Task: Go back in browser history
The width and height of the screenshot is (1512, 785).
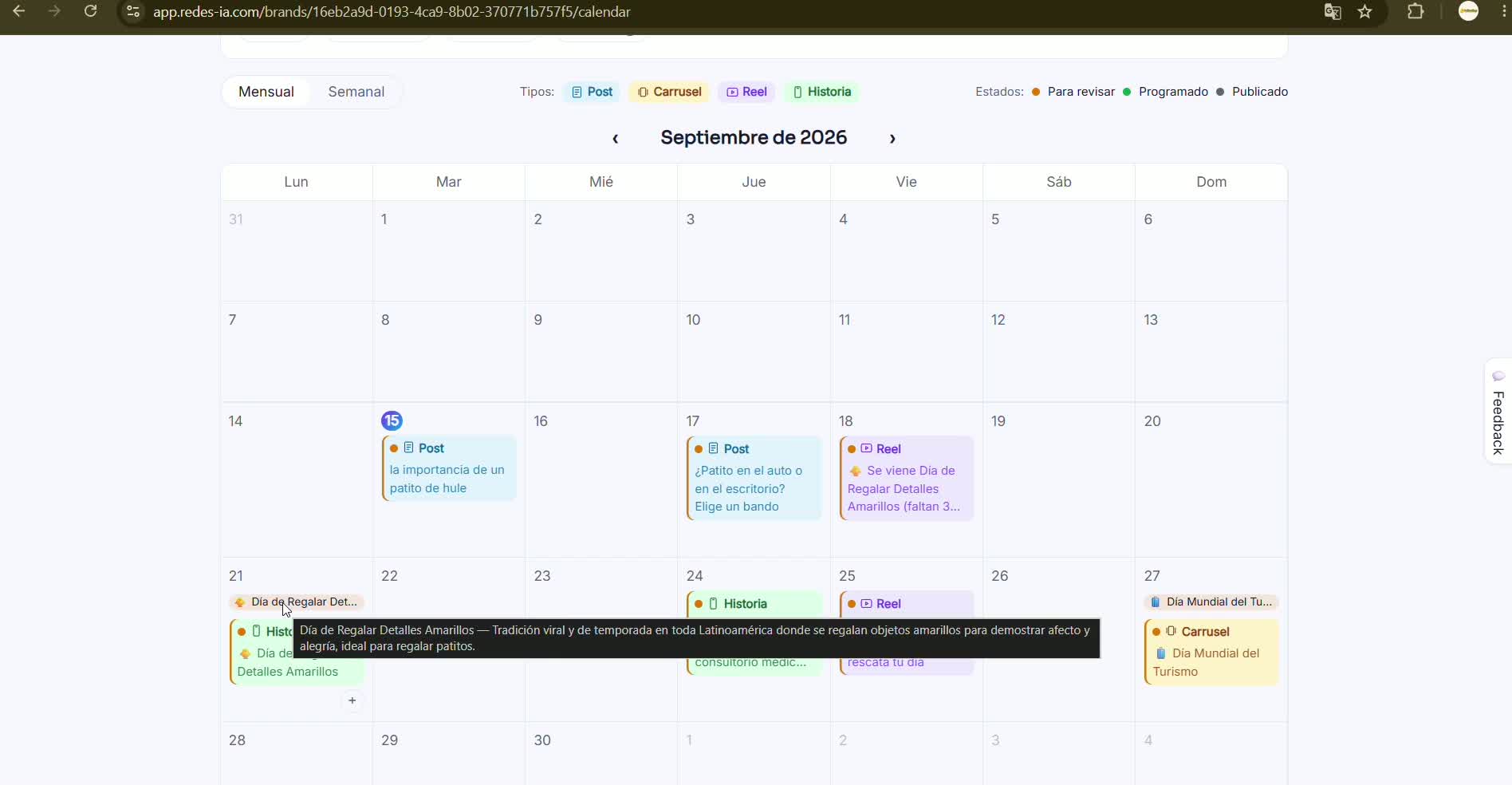Action: coord(19,11)
